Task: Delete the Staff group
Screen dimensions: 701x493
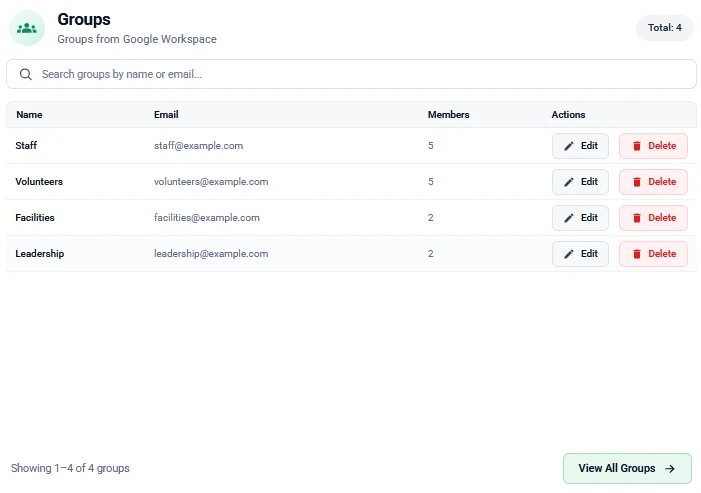Action: click(653, 146)
